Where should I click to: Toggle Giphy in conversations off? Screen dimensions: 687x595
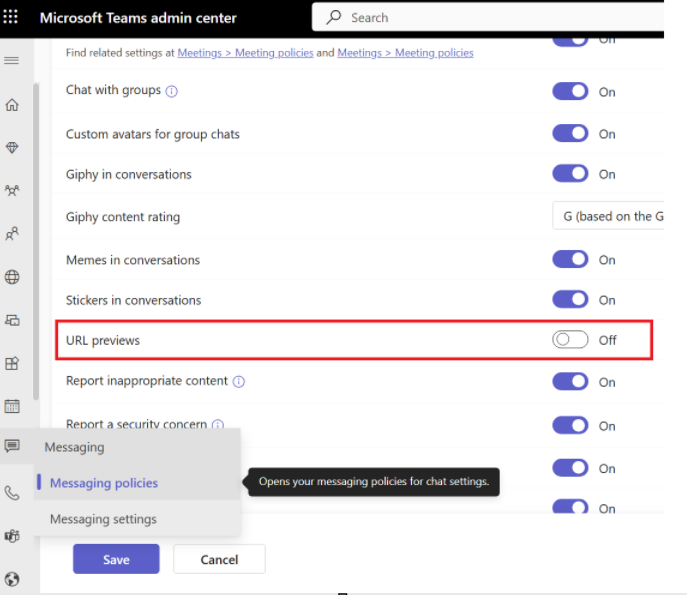coord(570,174)
